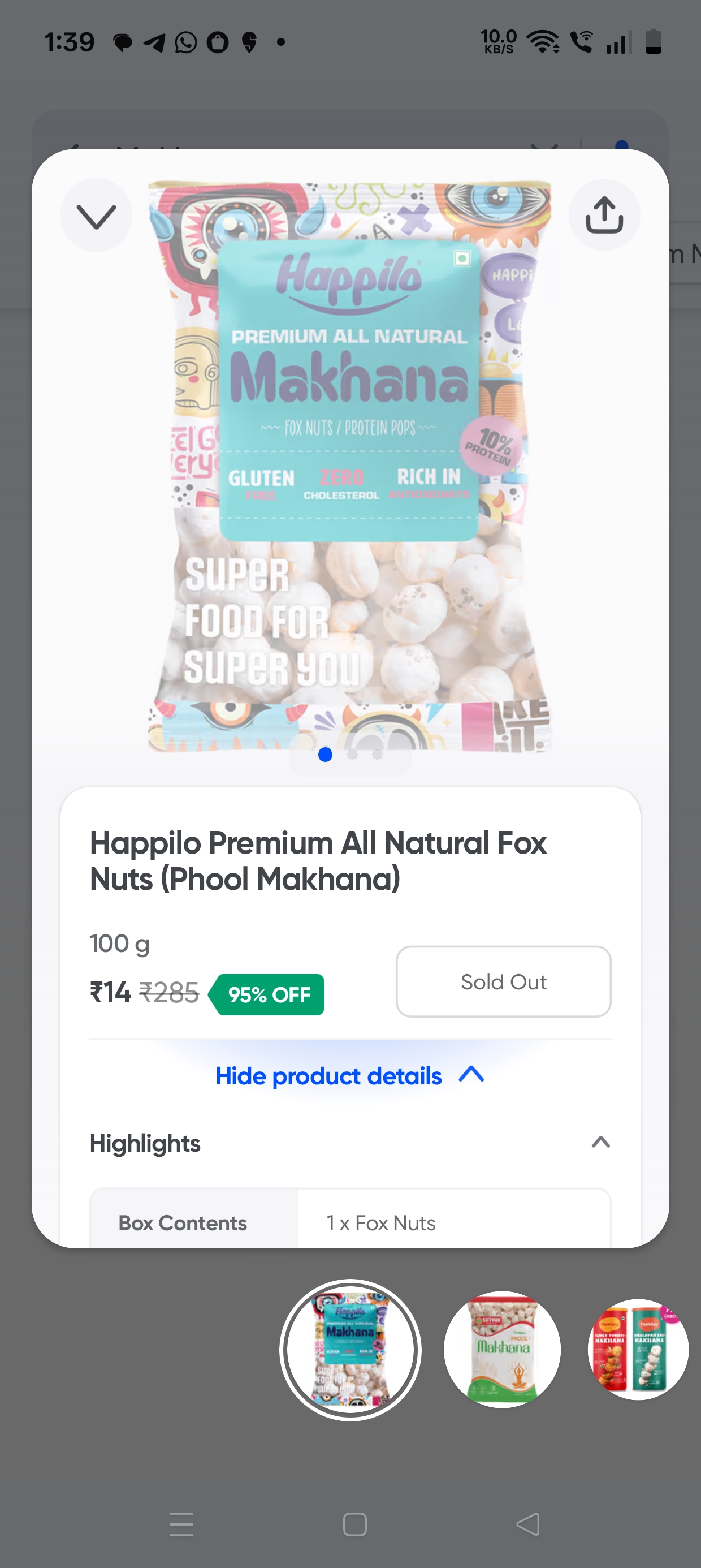Viewport: 701px width, 1568px height.
Task: Tap the Android home navigation icon
Action: [355, 1524]
